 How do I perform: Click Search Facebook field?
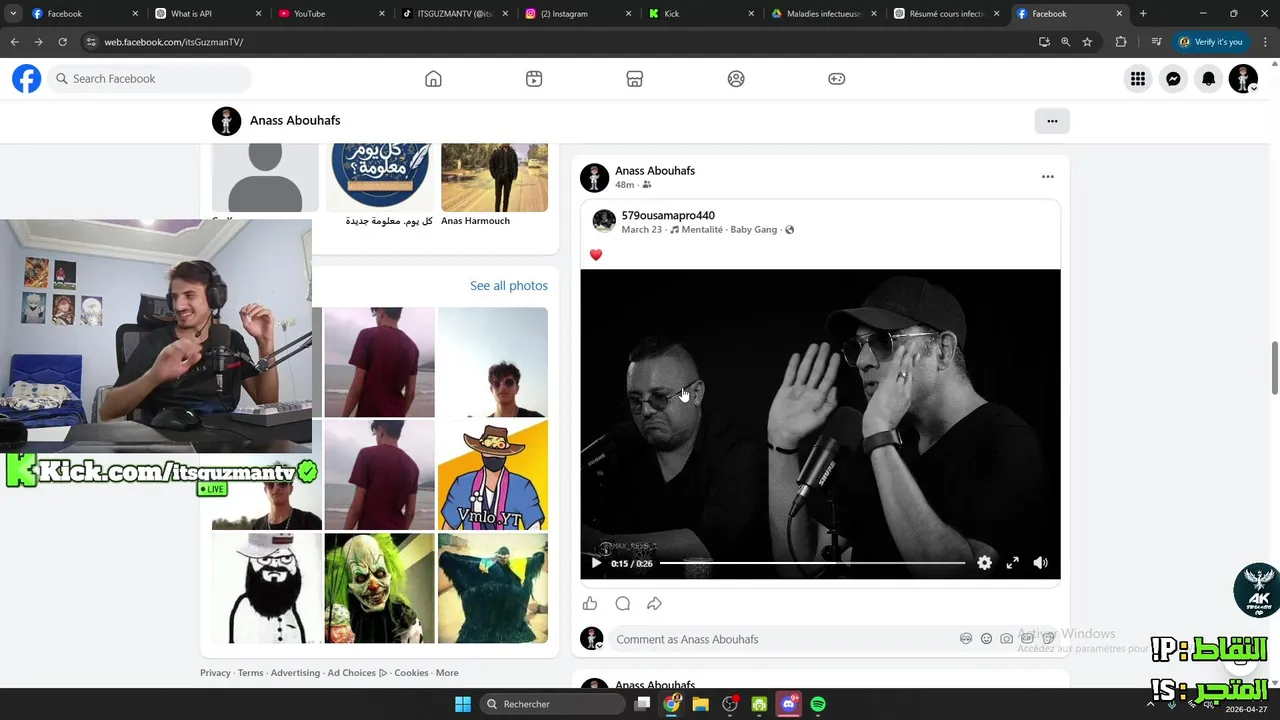coord(151,79)
